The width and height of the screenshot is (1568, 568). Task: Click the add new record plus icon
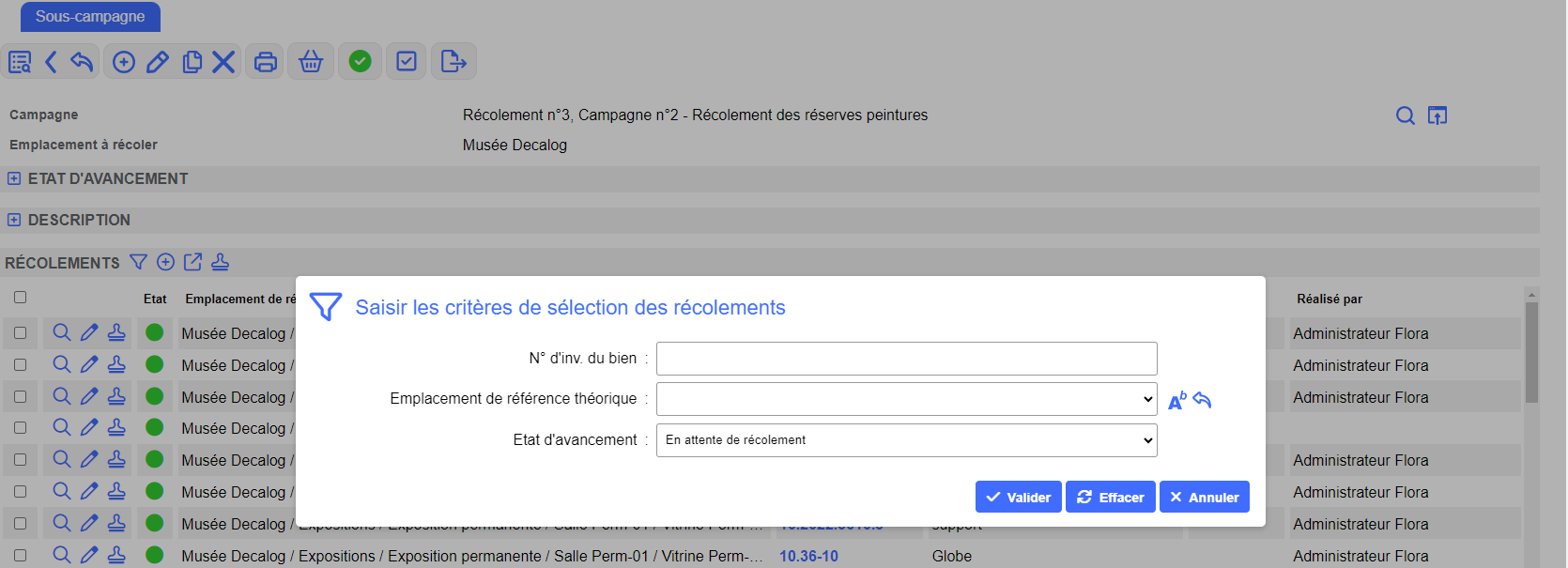point(124,62)
